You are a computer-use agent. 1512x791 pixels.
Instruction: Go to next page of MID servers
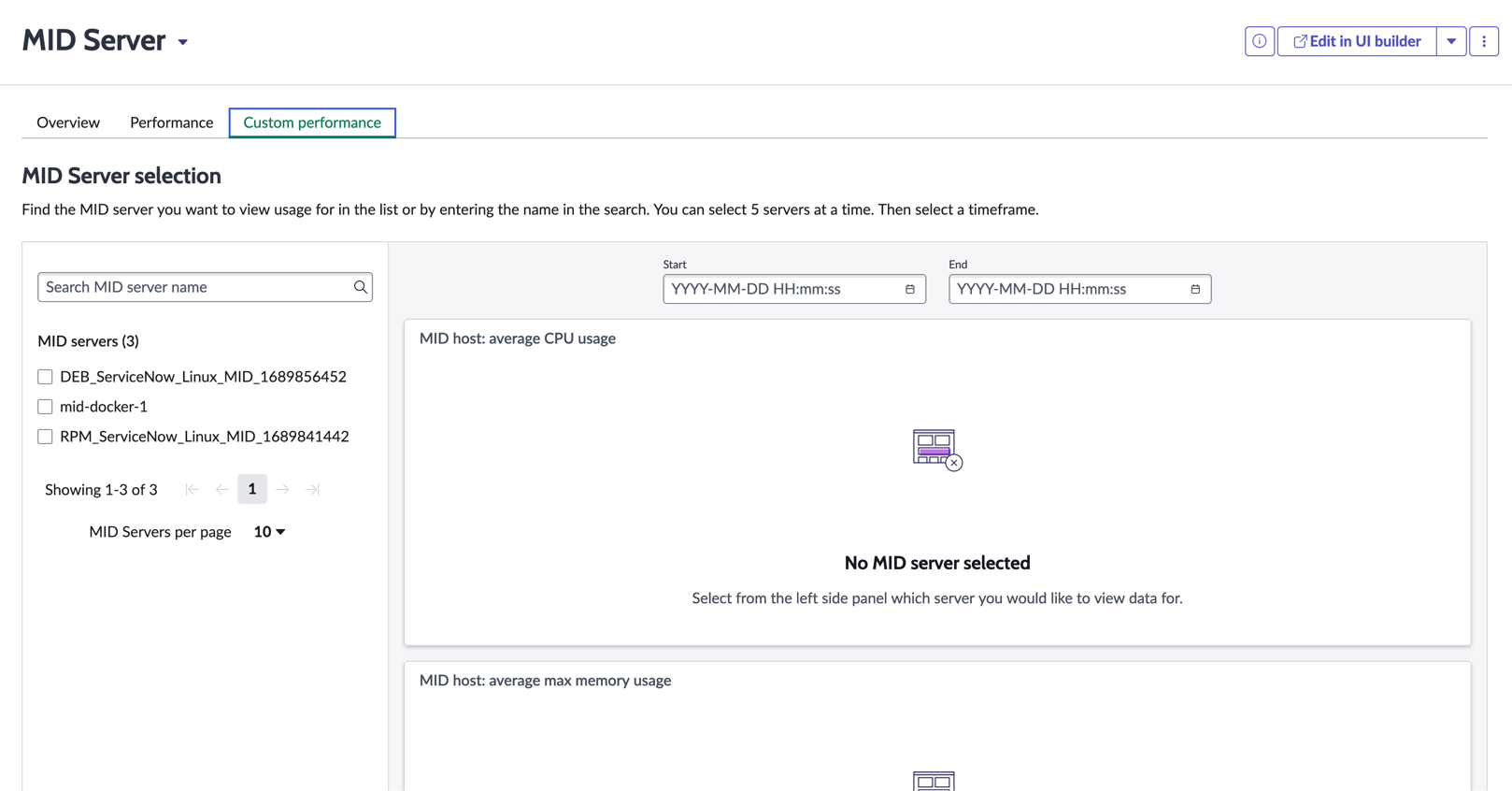[x=282, y=489]
